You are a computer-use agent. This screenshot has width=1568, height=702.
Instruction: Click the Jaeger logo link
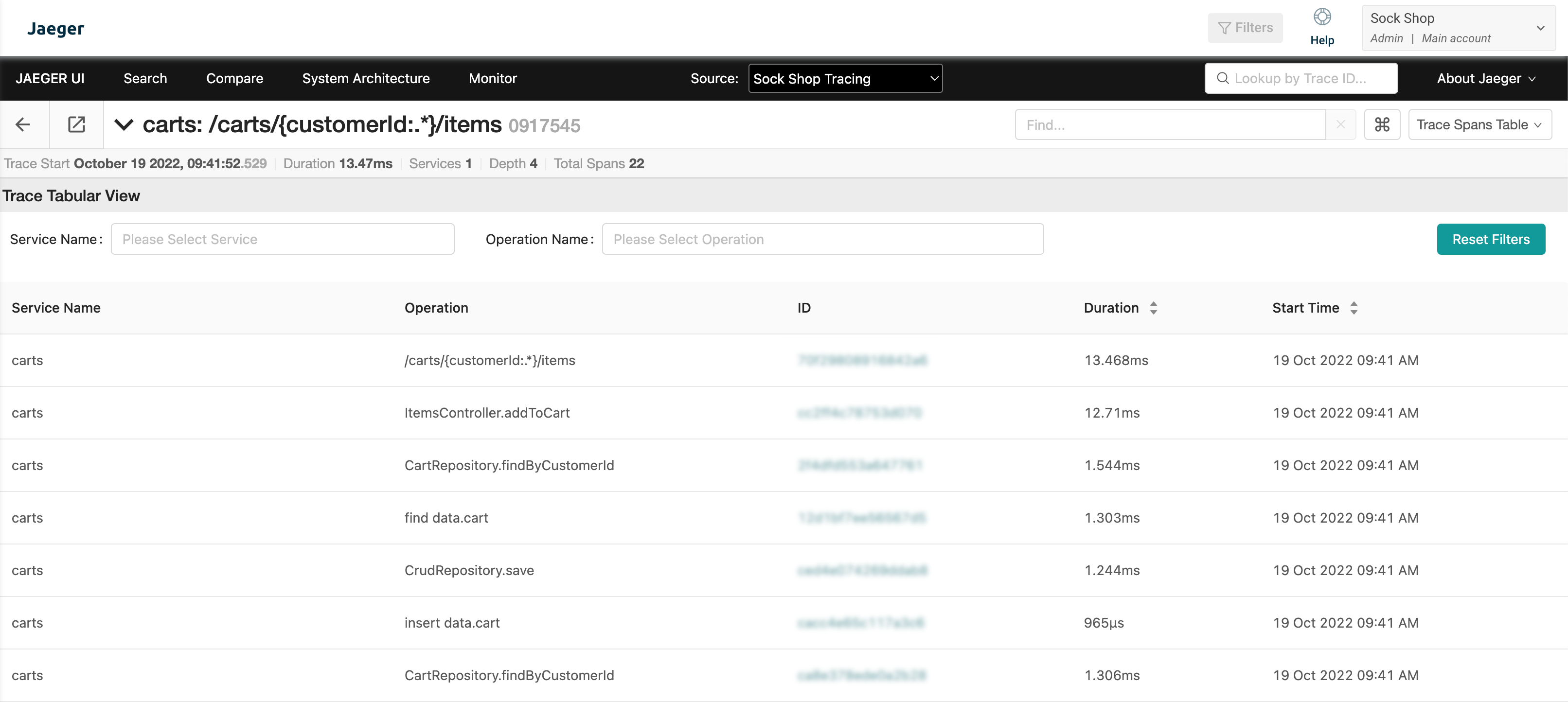(55, 29)
